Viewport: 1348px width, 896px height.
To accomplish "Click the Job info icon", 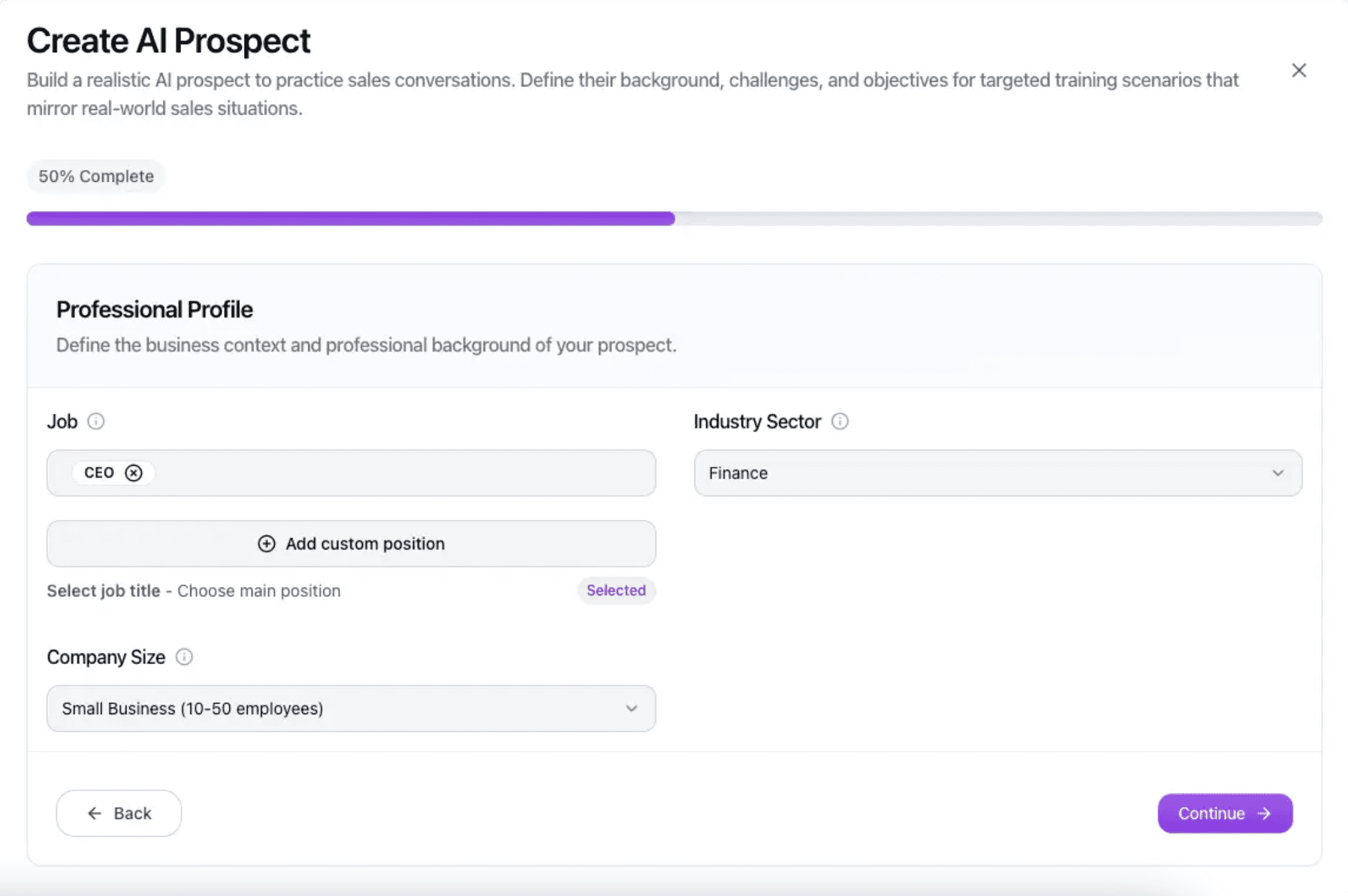I will point(96,422).
